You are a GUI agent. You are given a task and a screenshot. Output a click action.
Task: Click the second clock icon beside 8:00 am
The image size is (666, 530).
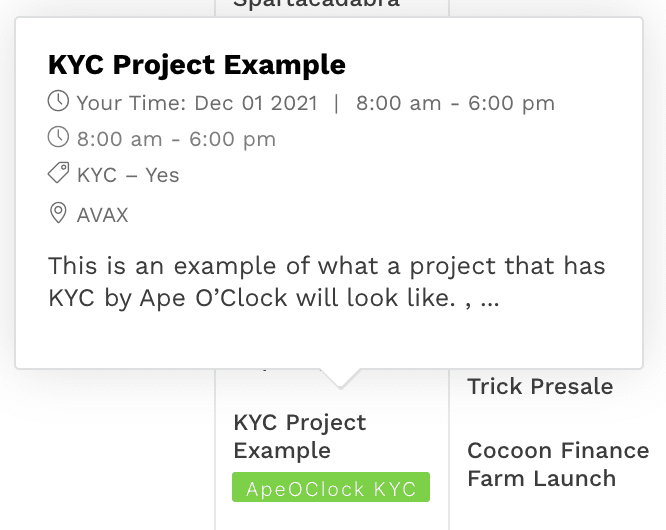coord(58,137)
